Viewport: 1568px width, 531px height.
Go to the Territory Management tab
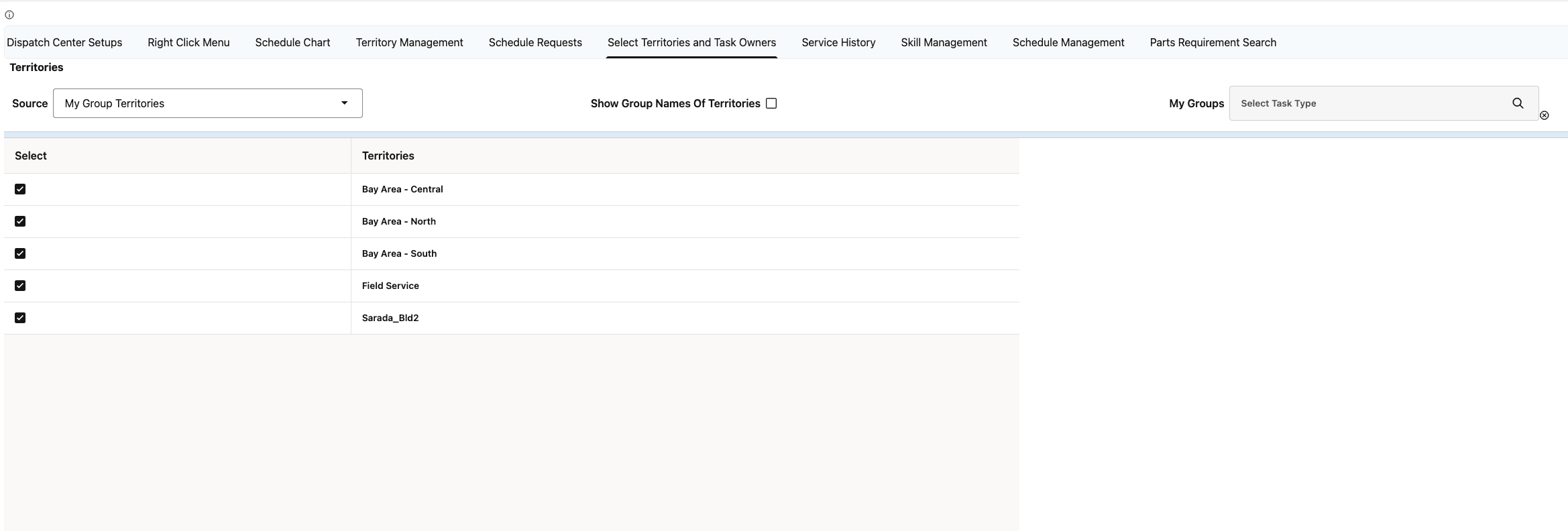click(x=409, y=42)
